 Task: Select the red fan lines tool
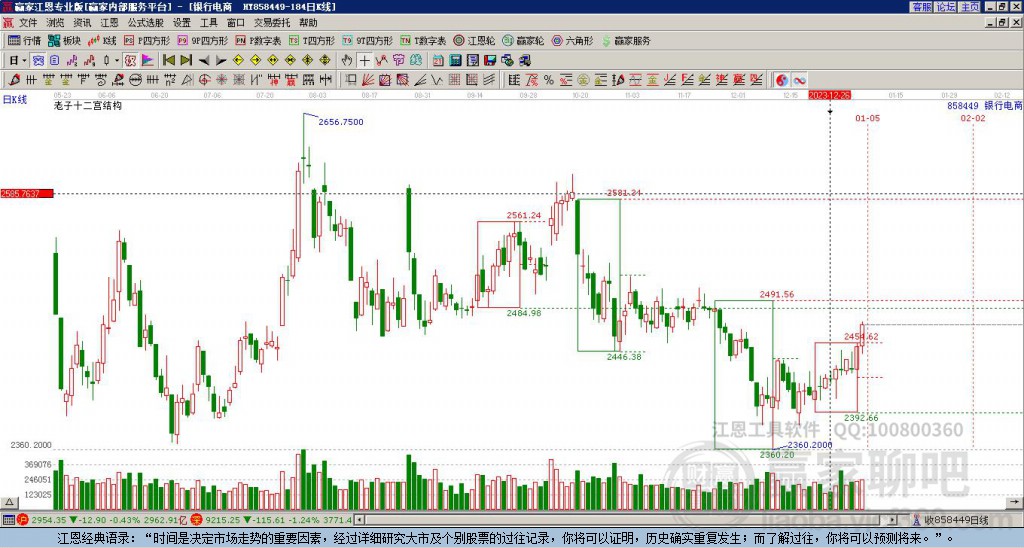tap(368, 80)
